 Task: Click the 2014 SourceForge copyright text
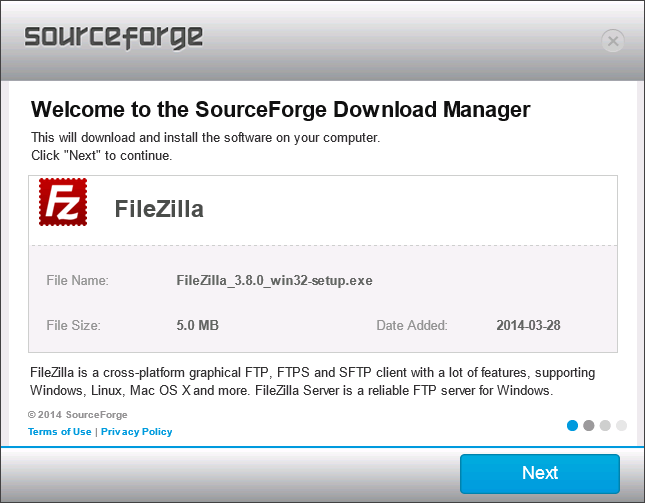click(78, 415)
